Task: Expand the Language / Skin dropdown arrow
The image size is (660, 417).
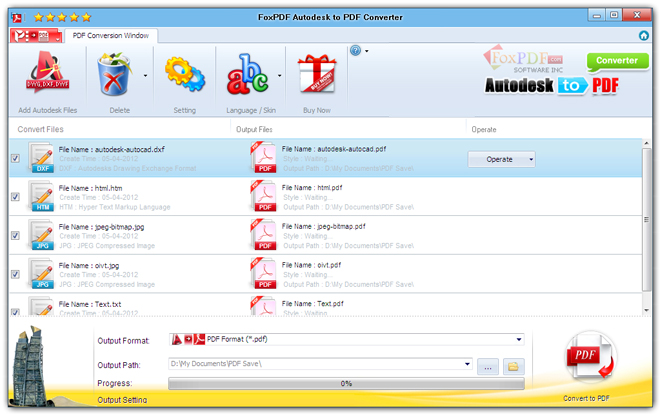Action: [279, 76]
